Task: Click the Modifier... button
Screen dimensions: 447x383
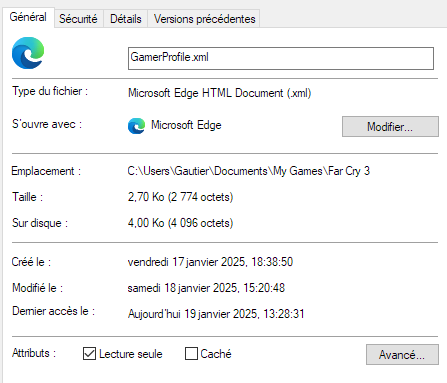Action: pyautogui.click(x=390, y=126)
